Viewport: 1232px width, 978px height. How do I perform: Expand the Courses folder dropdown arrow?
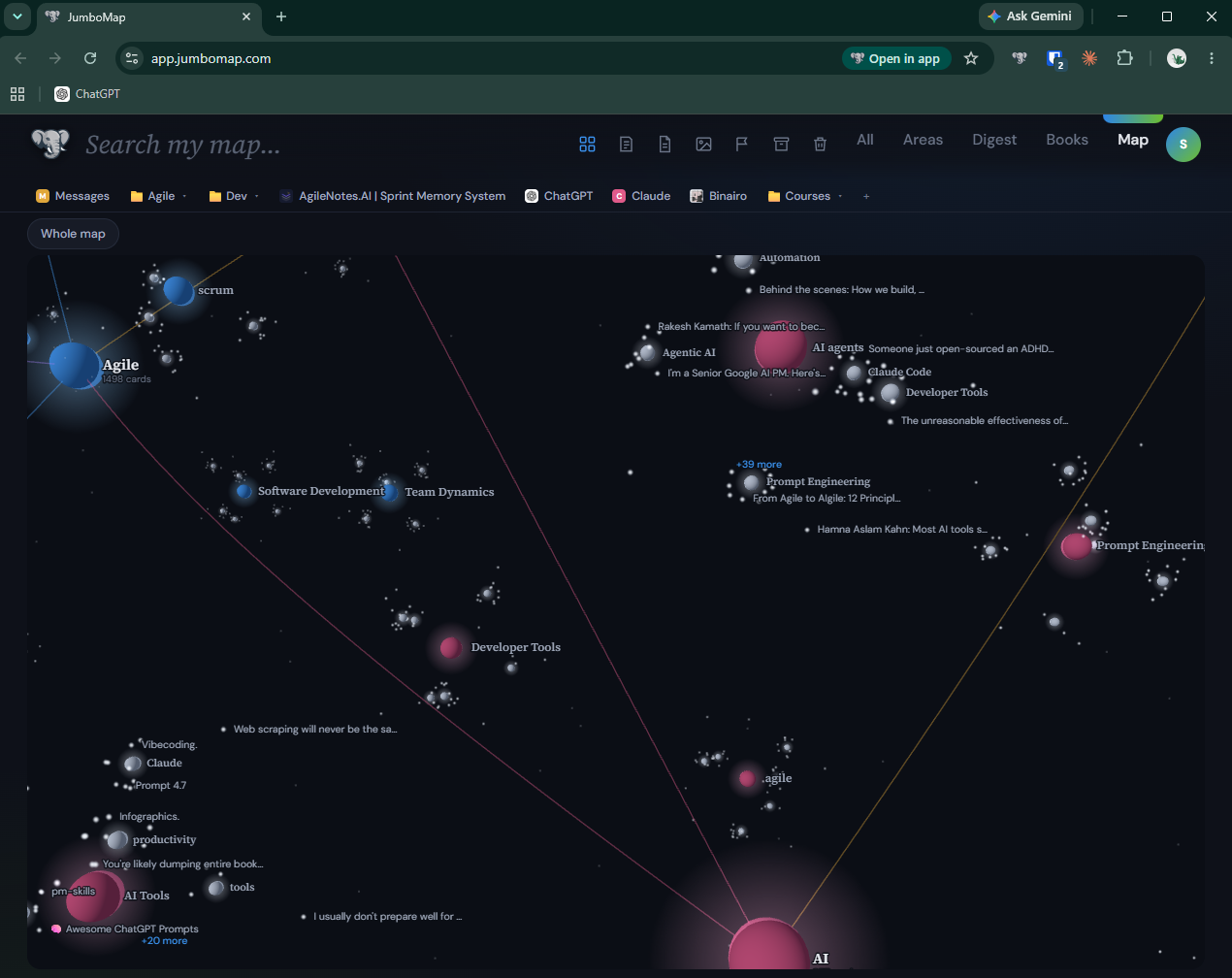pyautogui.click(x=840, y=196)
